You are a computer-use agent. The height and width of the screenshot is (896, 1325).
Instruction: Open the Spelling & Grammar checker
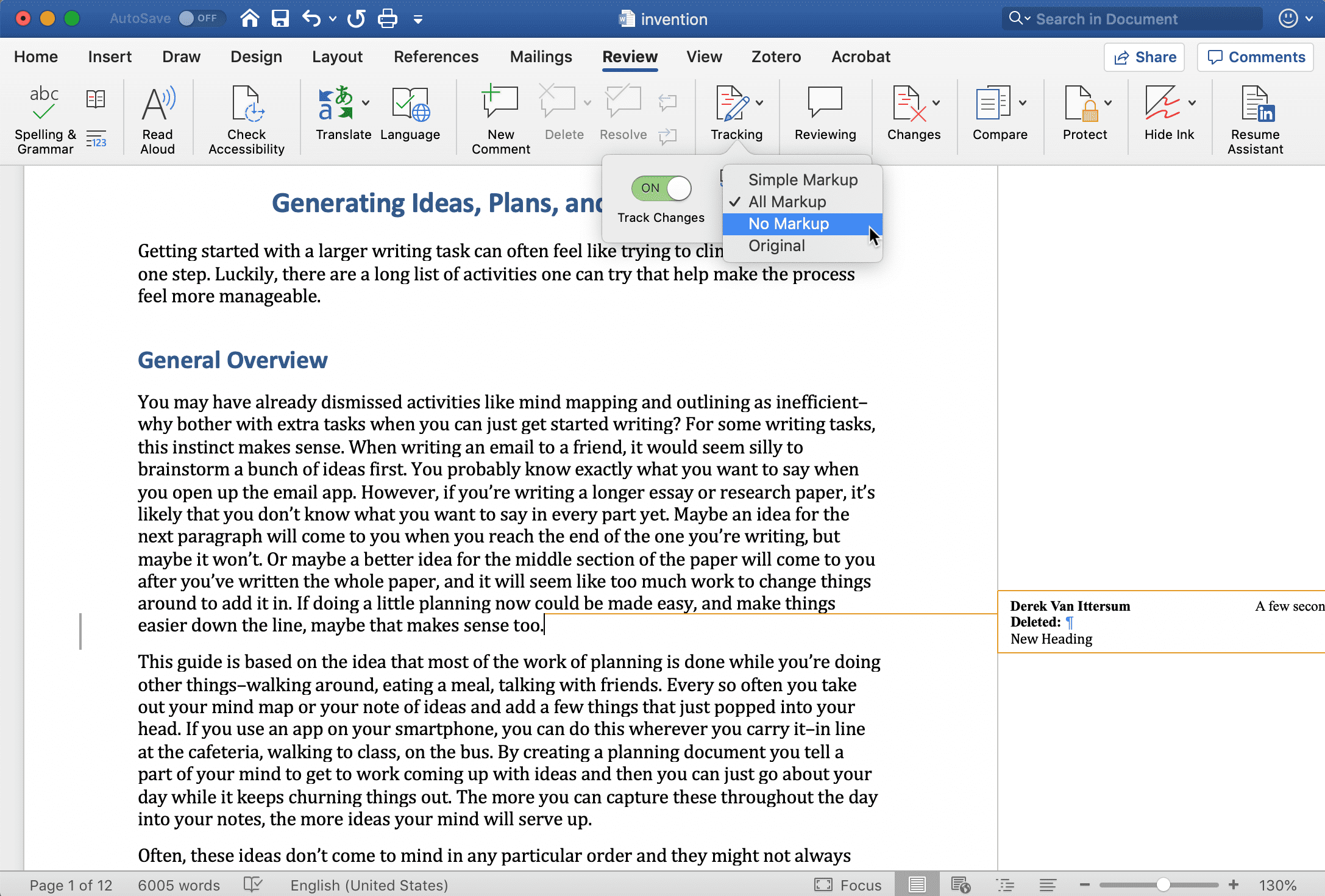(44, 120)
